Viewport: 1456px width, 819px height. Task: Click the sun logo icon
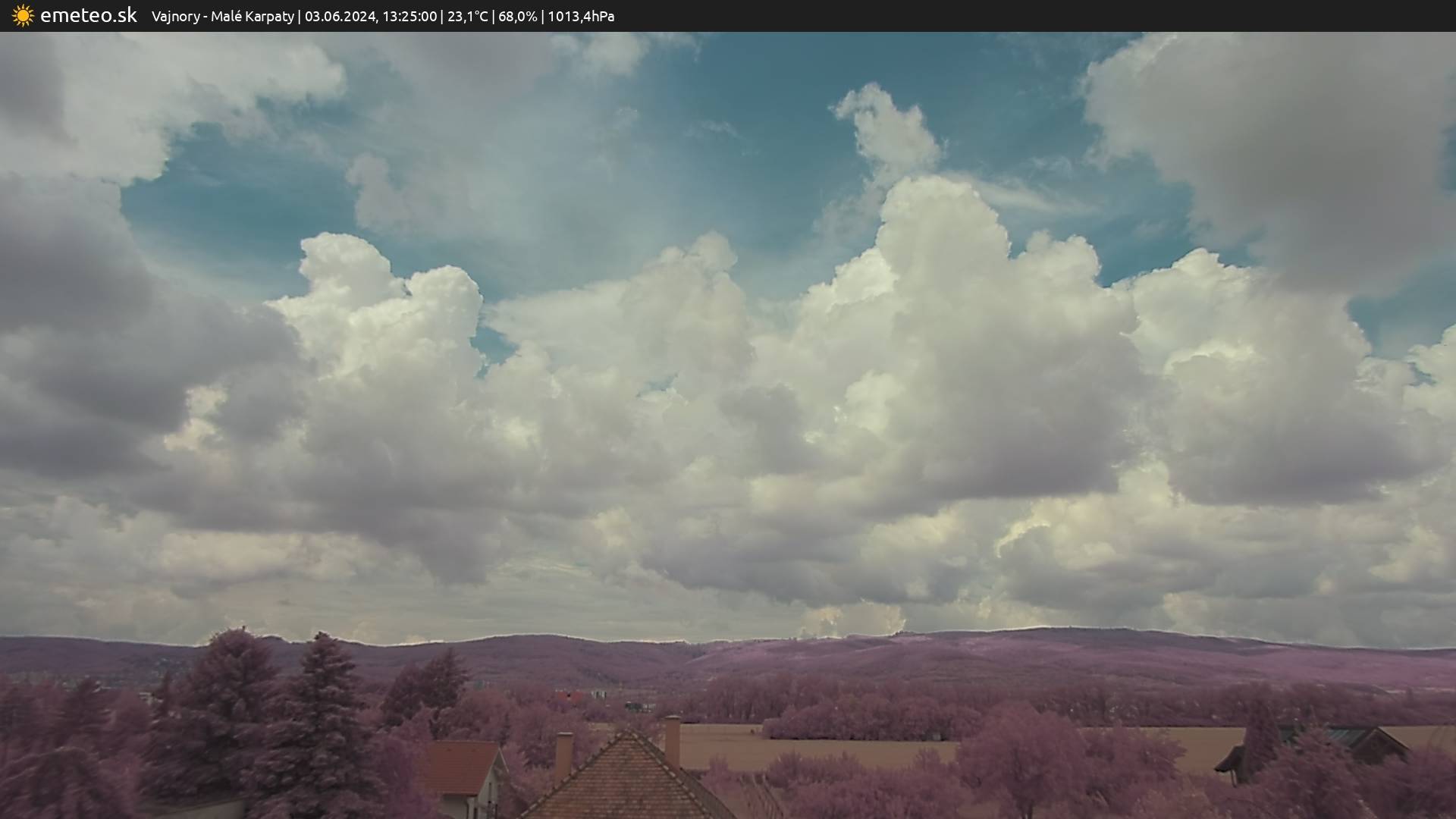coord(23,15)
